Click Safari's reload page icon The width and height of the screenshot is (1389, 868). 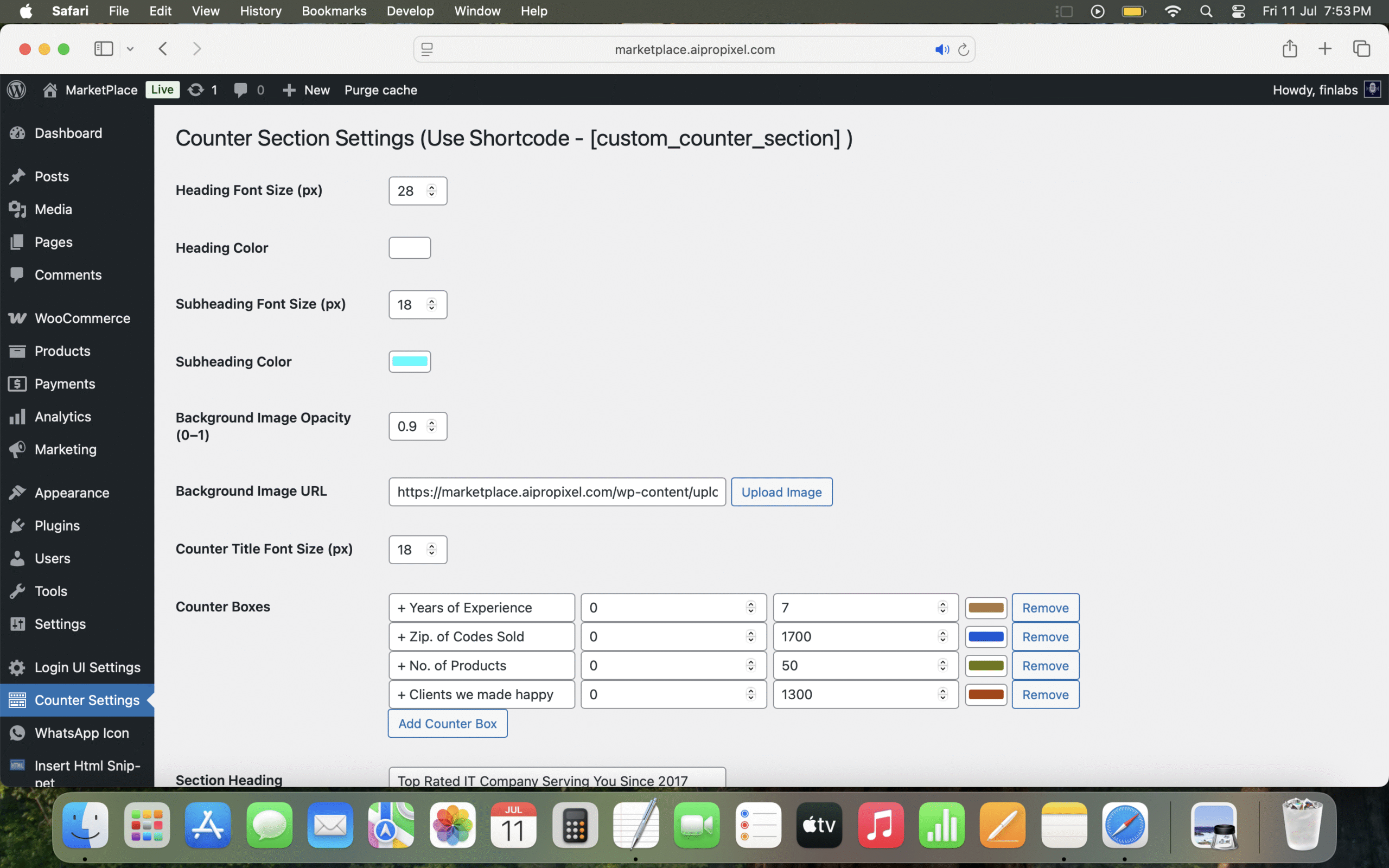[964, 50]
